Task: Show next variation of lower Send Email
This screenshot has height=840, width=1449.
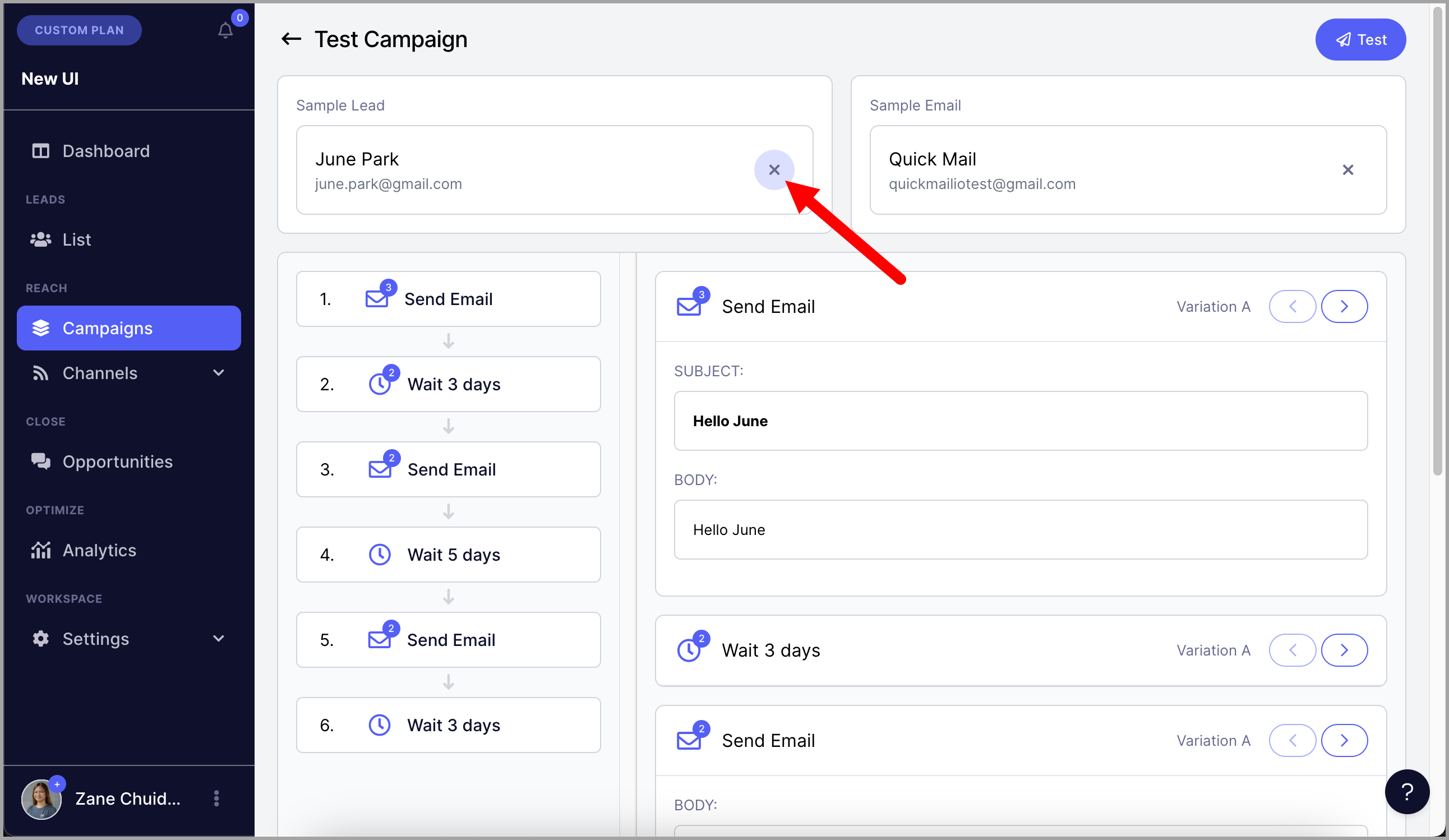Action: click(1344, 741)
